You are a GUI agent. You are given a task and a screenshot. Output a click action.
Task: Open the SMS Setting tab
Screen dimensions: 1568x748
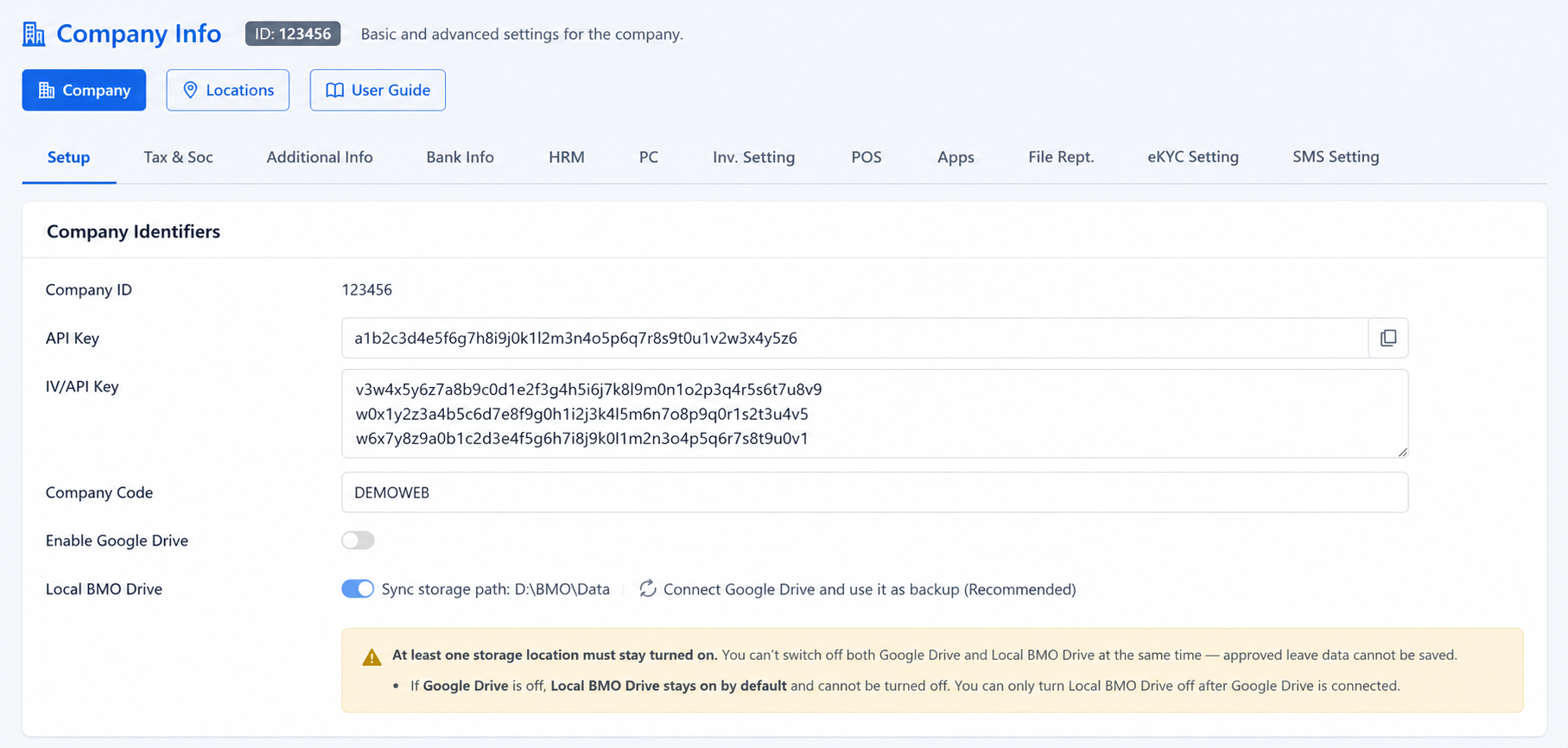pos(1336,157)
